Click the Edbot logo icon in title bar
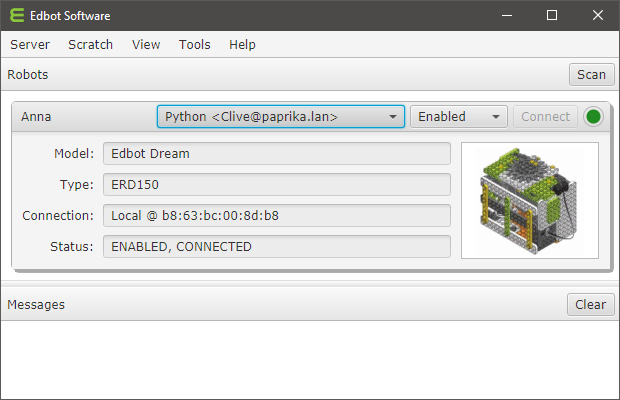This screenshot has height=400, width=620. click(17, 15)
